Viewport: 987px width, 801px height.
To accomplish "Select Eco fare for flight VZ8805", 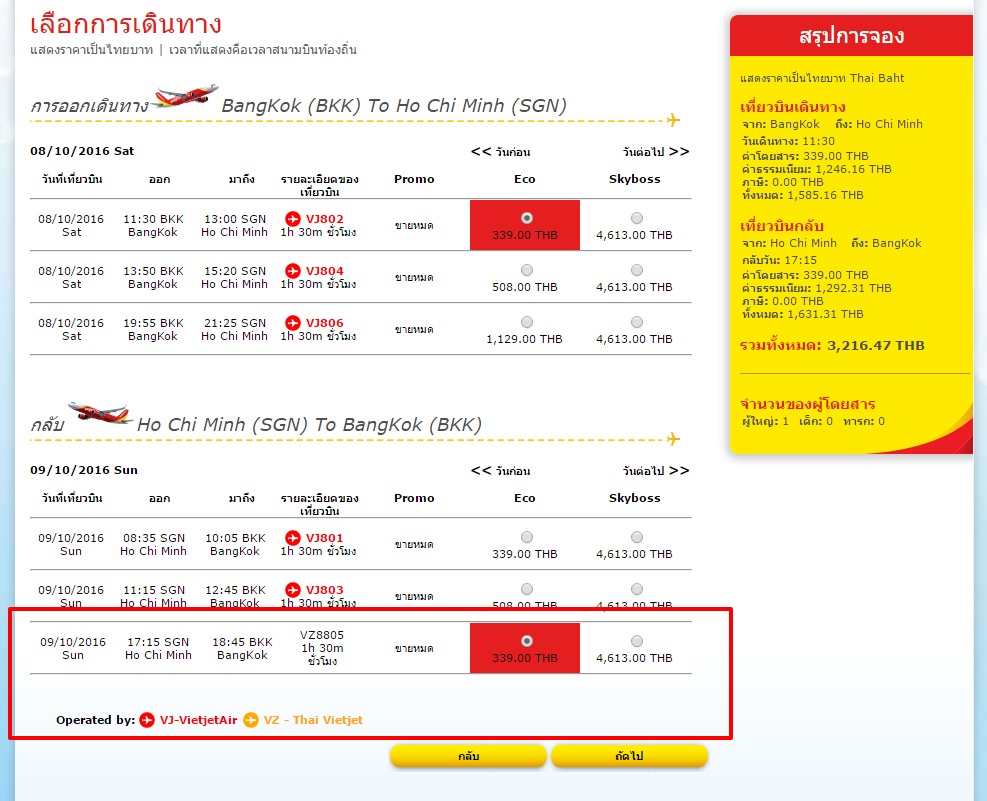I will coord(527,641).
